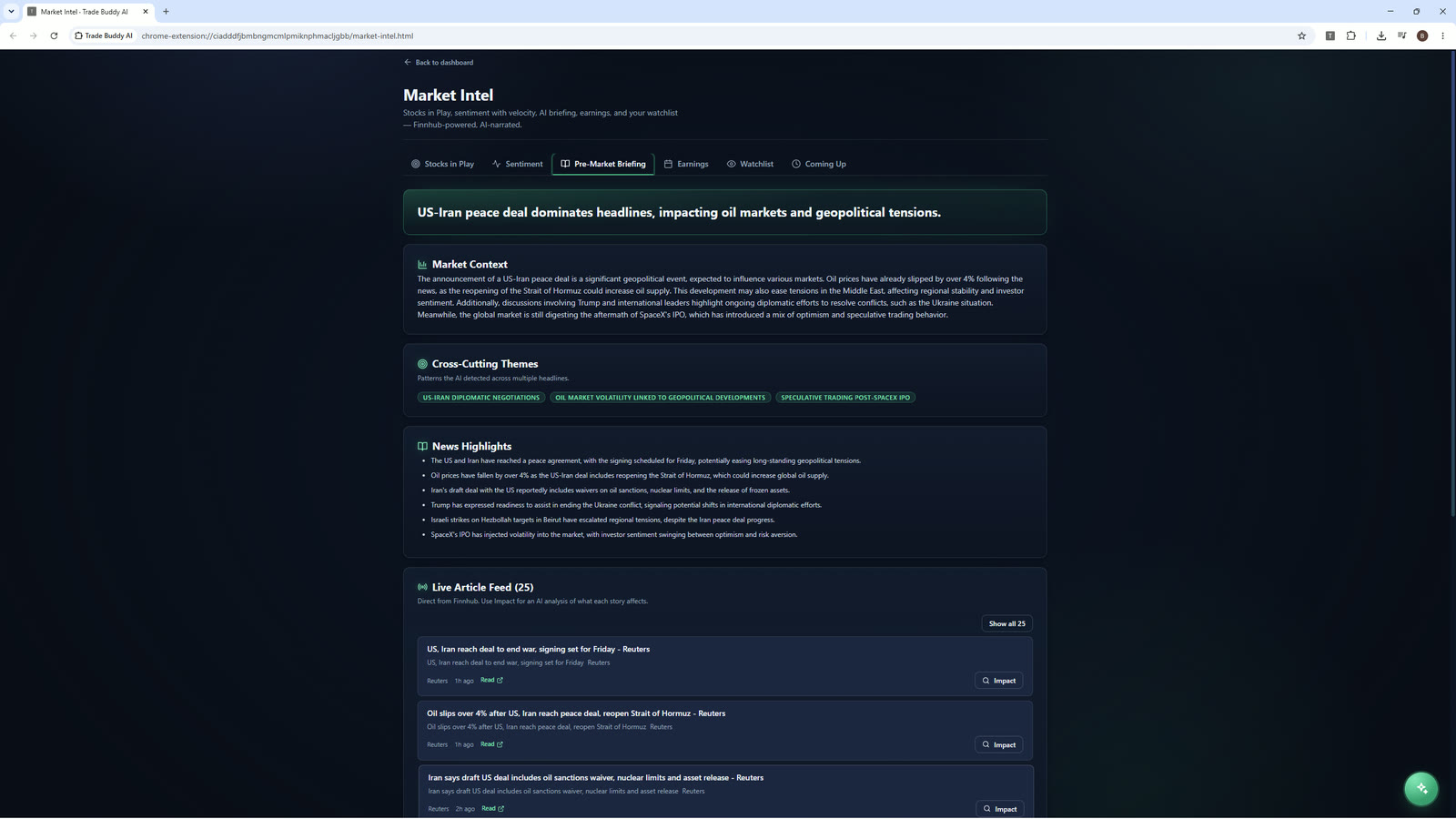Viewport: 1456px width, 819px height.
Task: Click the Stocks in Play tab target icon
Action: [416, 164]
